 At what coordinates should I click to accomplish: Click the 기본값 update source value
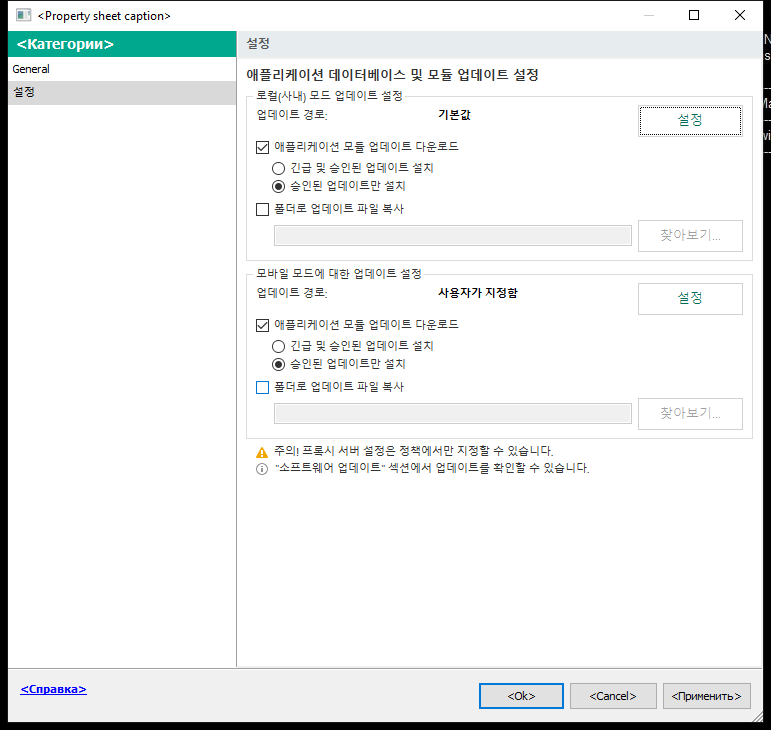pyautogui.click(x=454, y=115)
